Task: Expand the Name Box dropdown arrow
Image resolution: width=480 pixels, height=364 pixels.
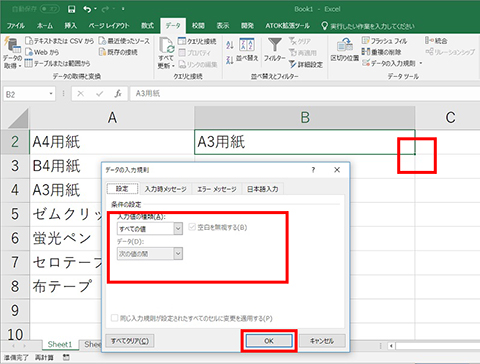Action: point(51,94)
